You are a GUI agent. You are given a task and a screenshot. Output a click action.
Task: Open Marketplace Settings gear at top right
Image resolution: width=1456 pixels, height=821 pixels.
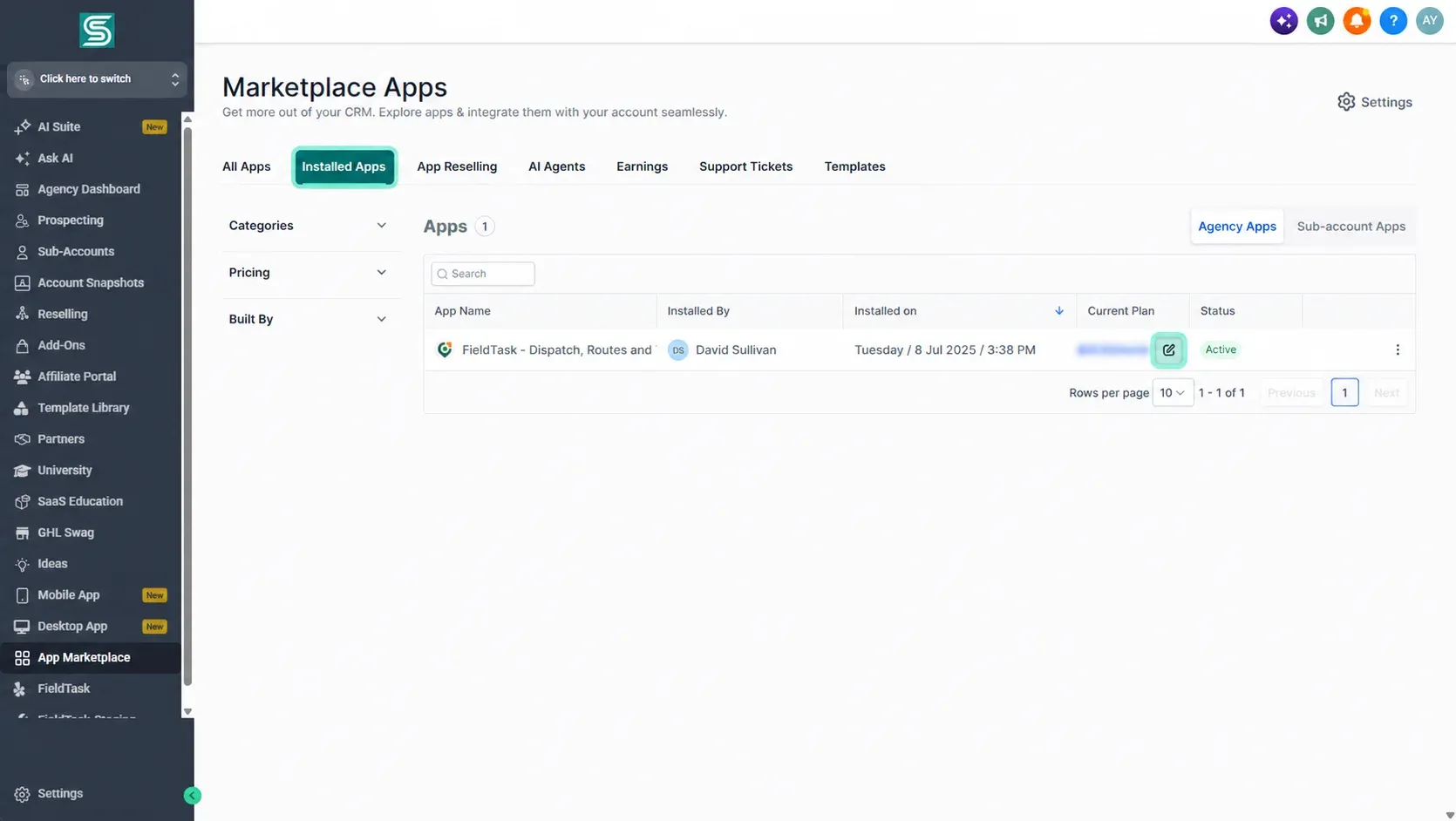tap(1375, 102)
